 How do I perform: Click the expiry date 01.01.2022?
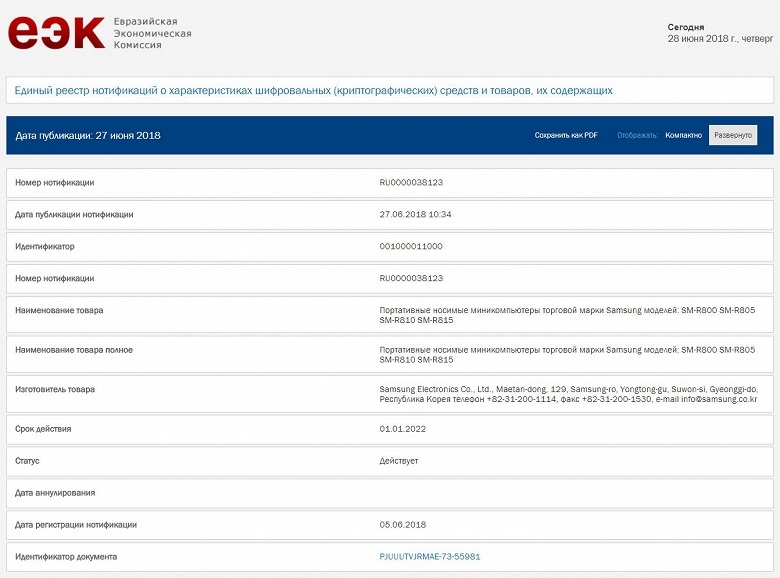click(402, 429)
